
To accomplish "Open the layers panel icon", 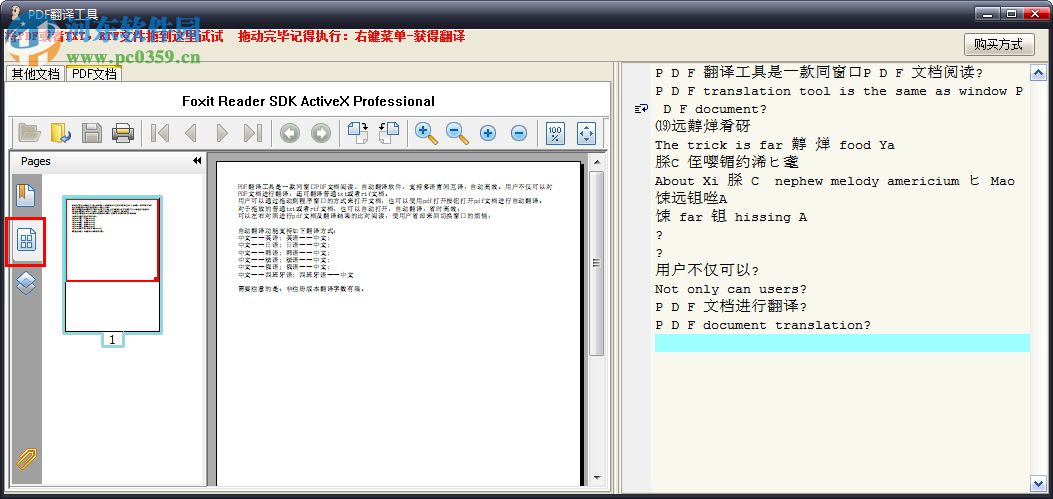I will point(26,283).
